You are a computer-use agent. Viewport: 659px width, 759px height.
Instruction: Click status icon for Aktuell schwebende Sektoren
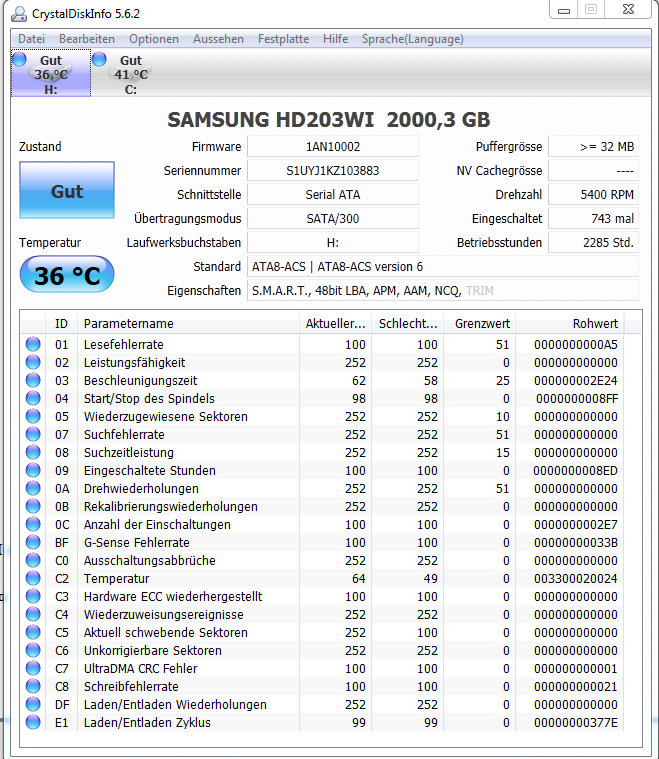coord(33,632)
